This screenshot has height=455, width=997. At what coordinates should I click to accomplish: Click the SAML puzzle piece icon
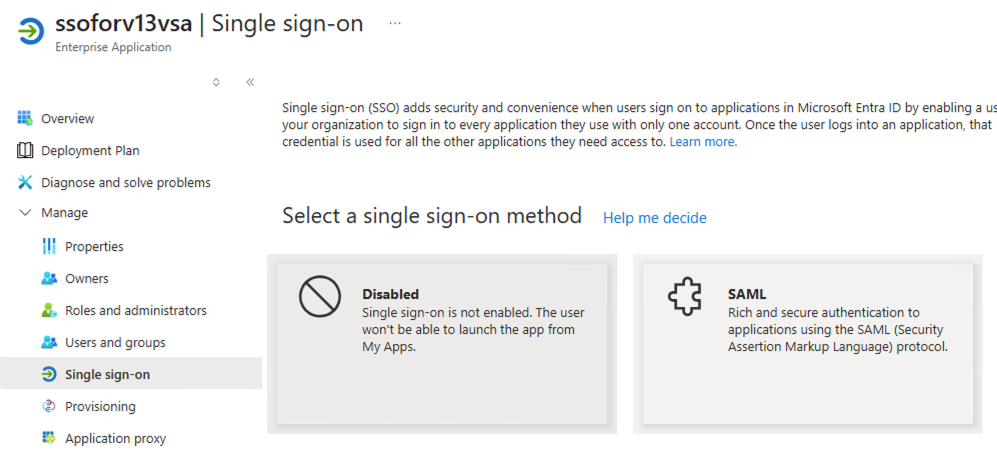684,297
